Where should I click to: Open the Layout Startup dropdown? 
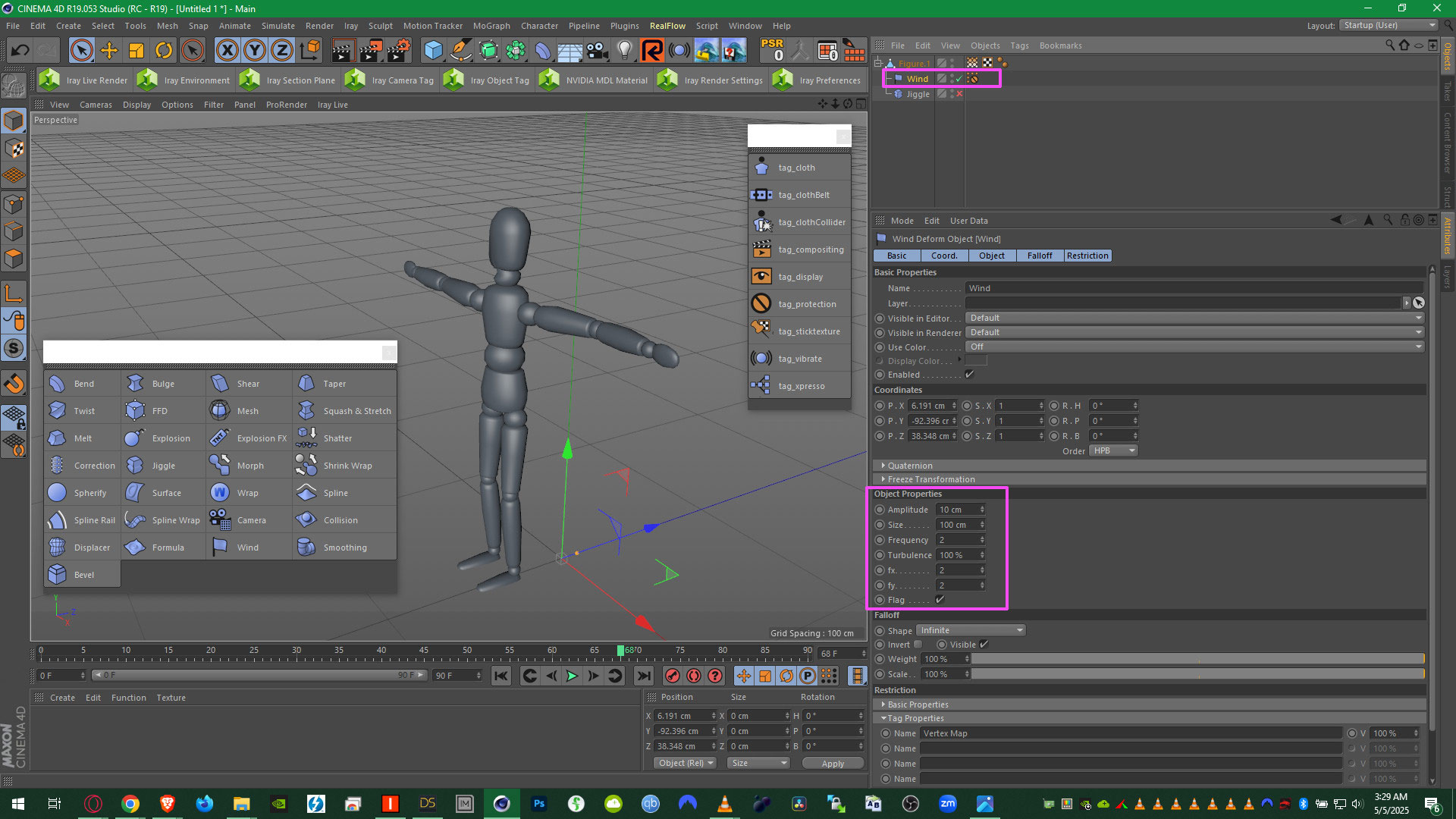point(1389,25)
